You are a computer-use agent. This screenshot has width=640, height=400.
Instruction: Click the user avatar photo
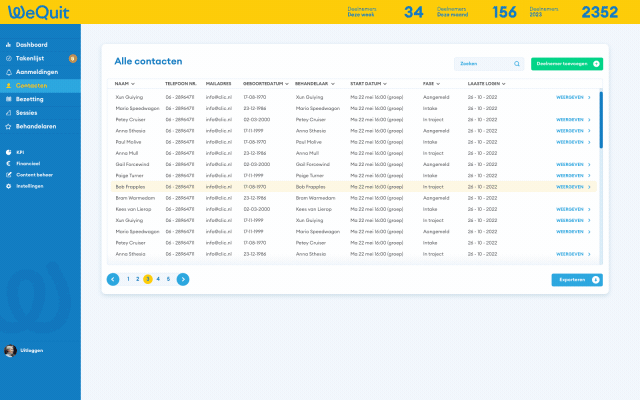pos(10,351)
